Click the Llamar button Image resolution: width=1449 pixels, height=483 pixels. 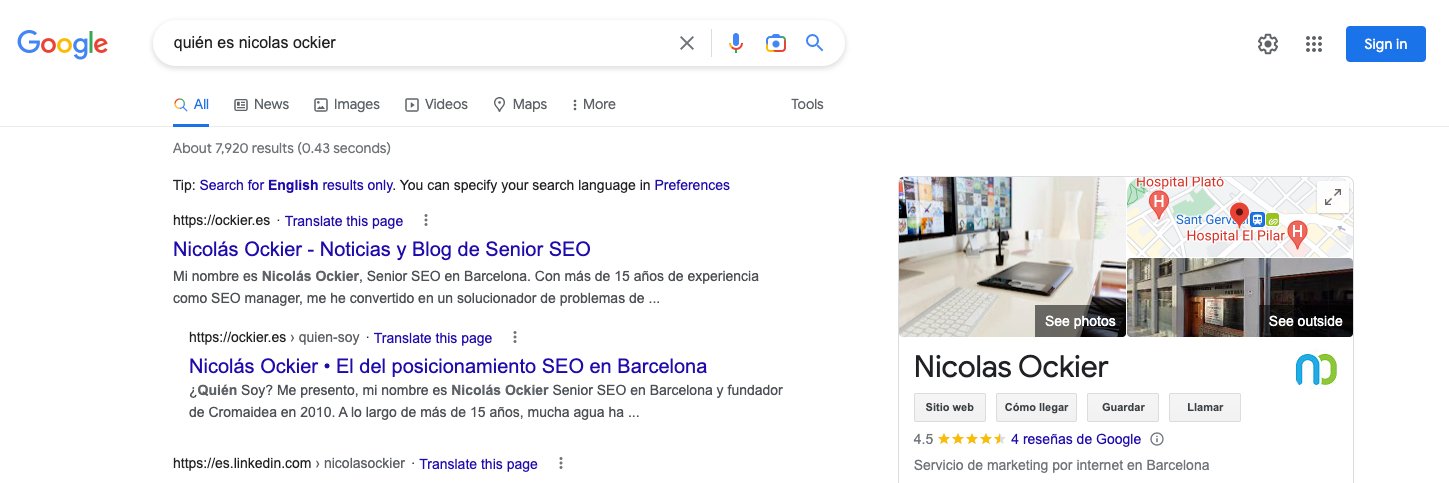point(1204,408)
